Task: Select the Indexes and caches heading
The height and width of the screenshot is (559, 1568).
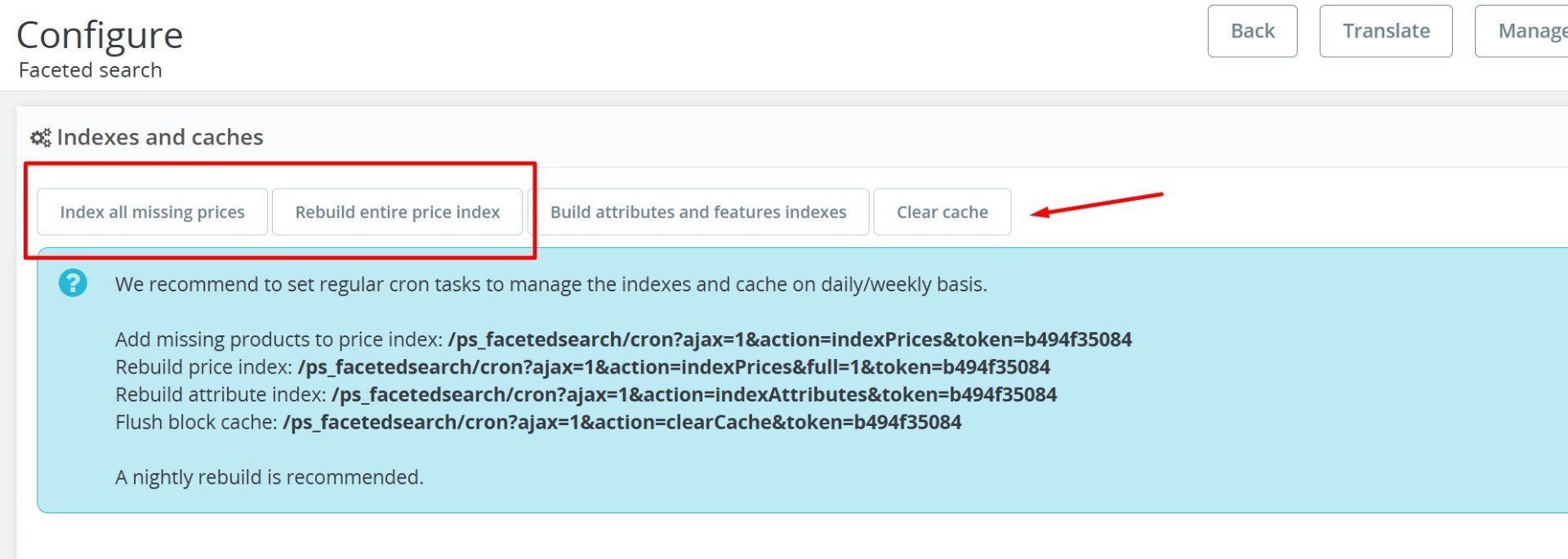Action: pos(160,137)
